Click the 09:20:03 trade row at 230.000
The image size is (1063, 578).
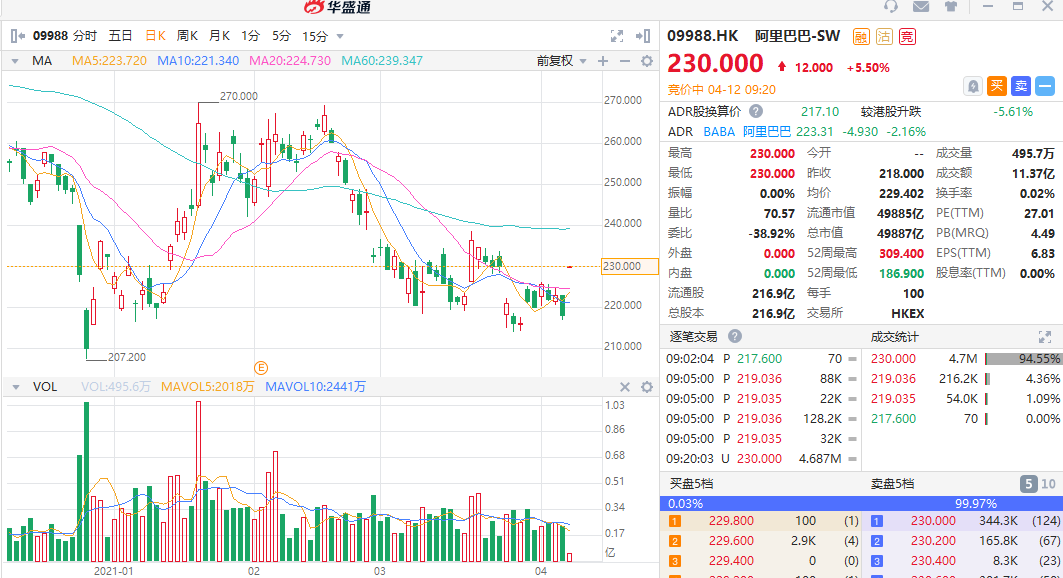761,459
